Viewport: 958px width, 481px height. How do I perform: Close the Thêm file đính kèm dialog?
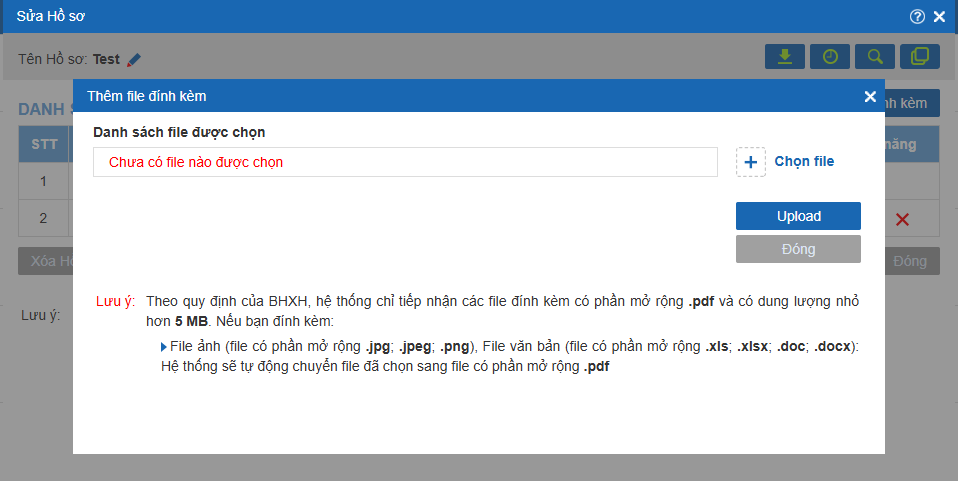pyautogui.click(x=870, y=97)
